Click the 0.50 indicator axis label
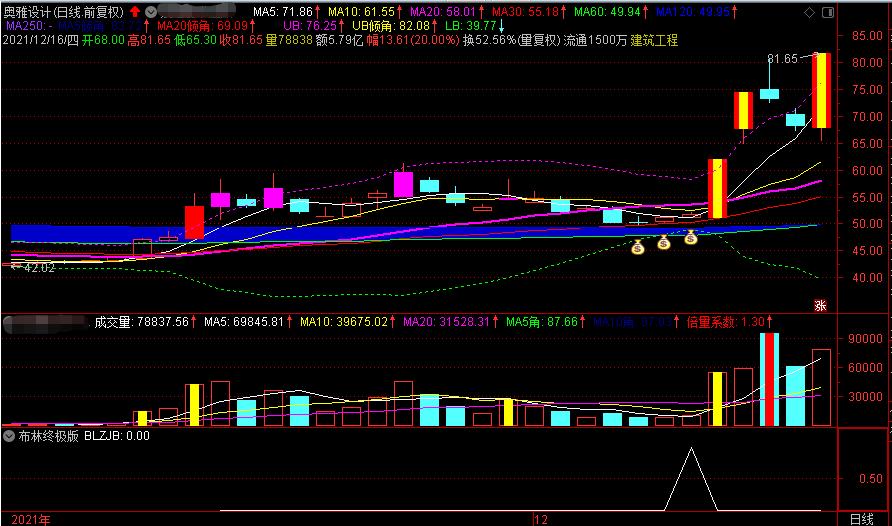 click(870, 479)
